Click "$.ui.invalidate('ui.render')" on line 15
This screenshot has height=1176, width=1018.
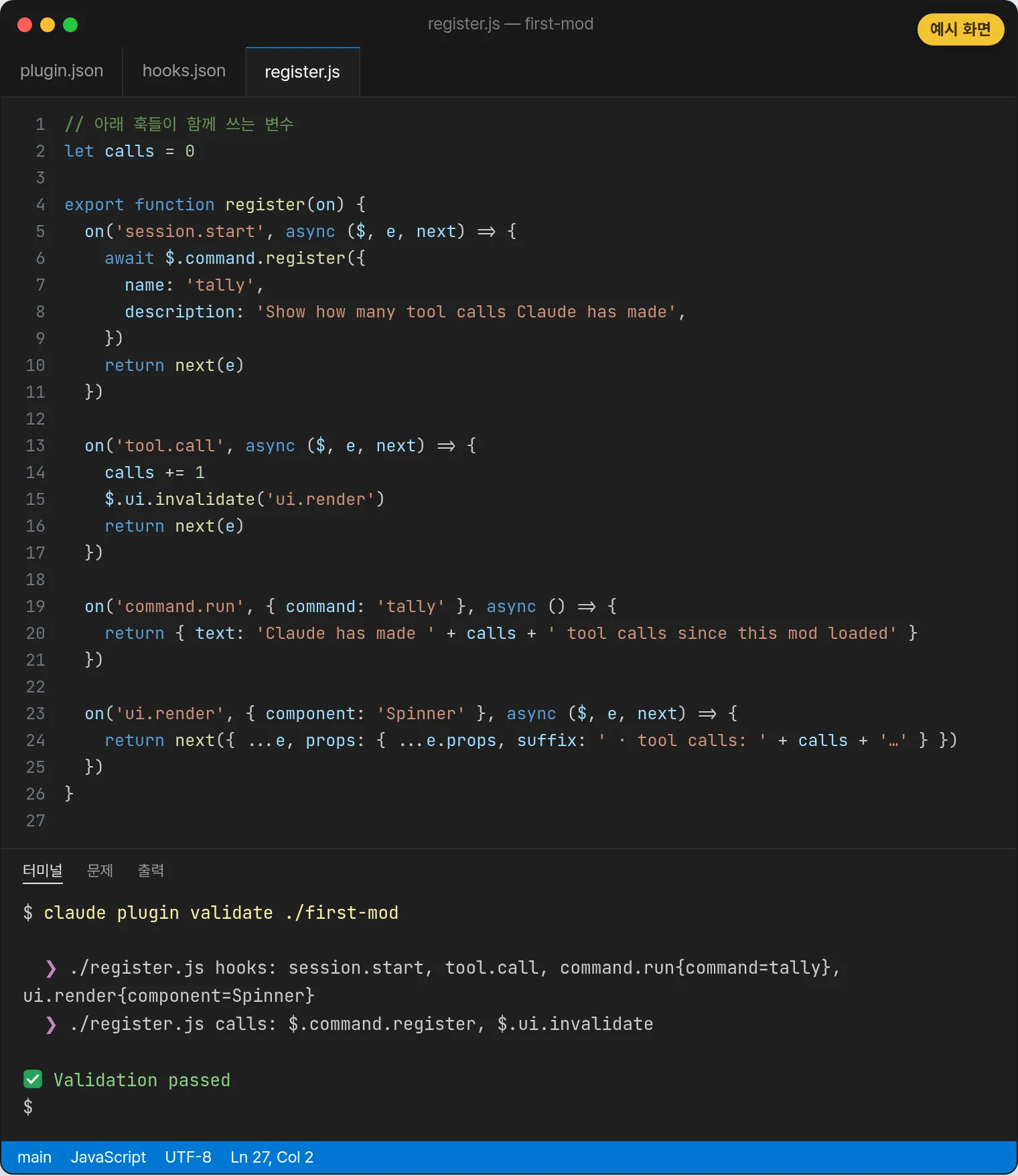click(244, 500)
